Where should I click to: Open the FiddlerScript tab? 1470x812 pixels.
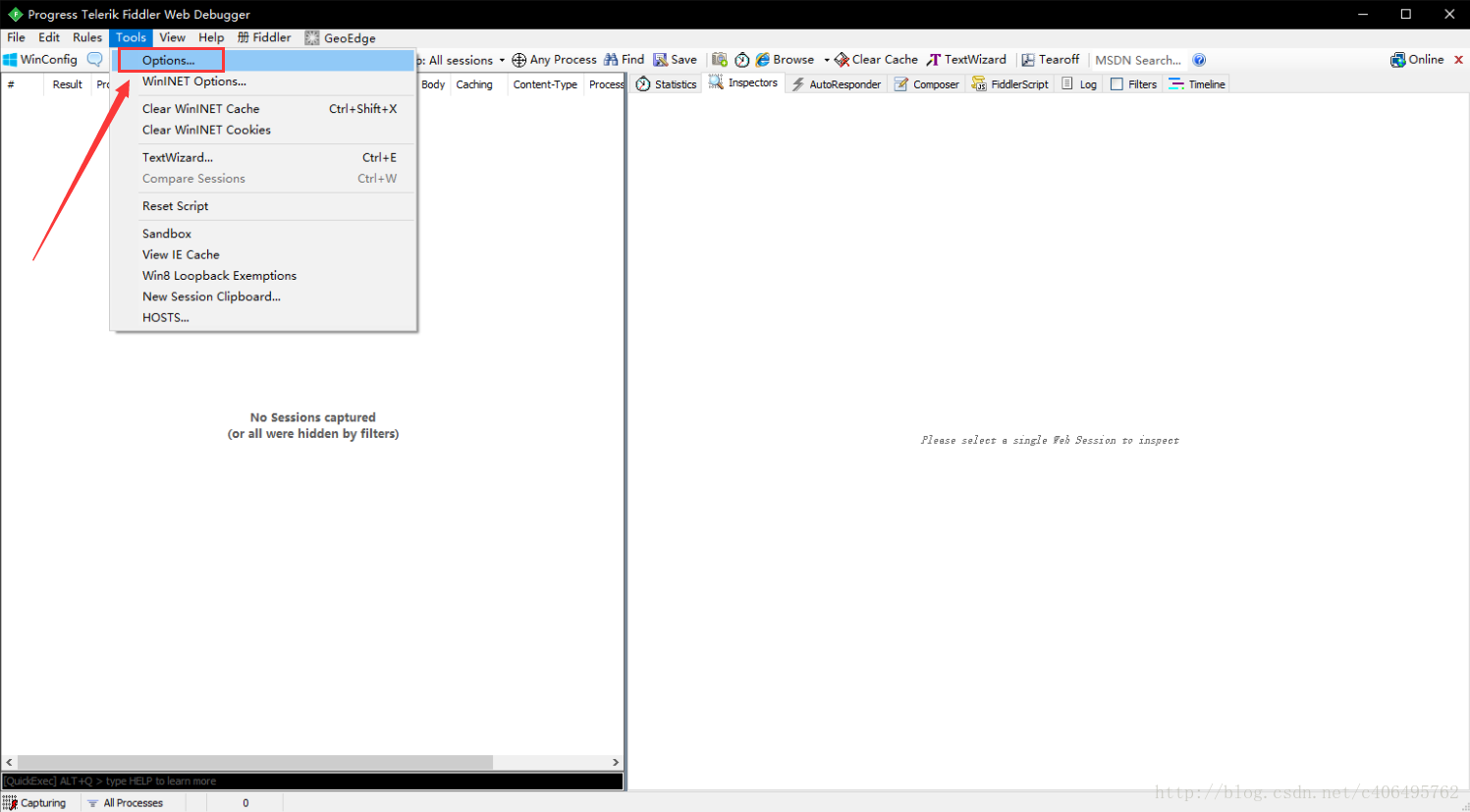tap(1009, 84)
